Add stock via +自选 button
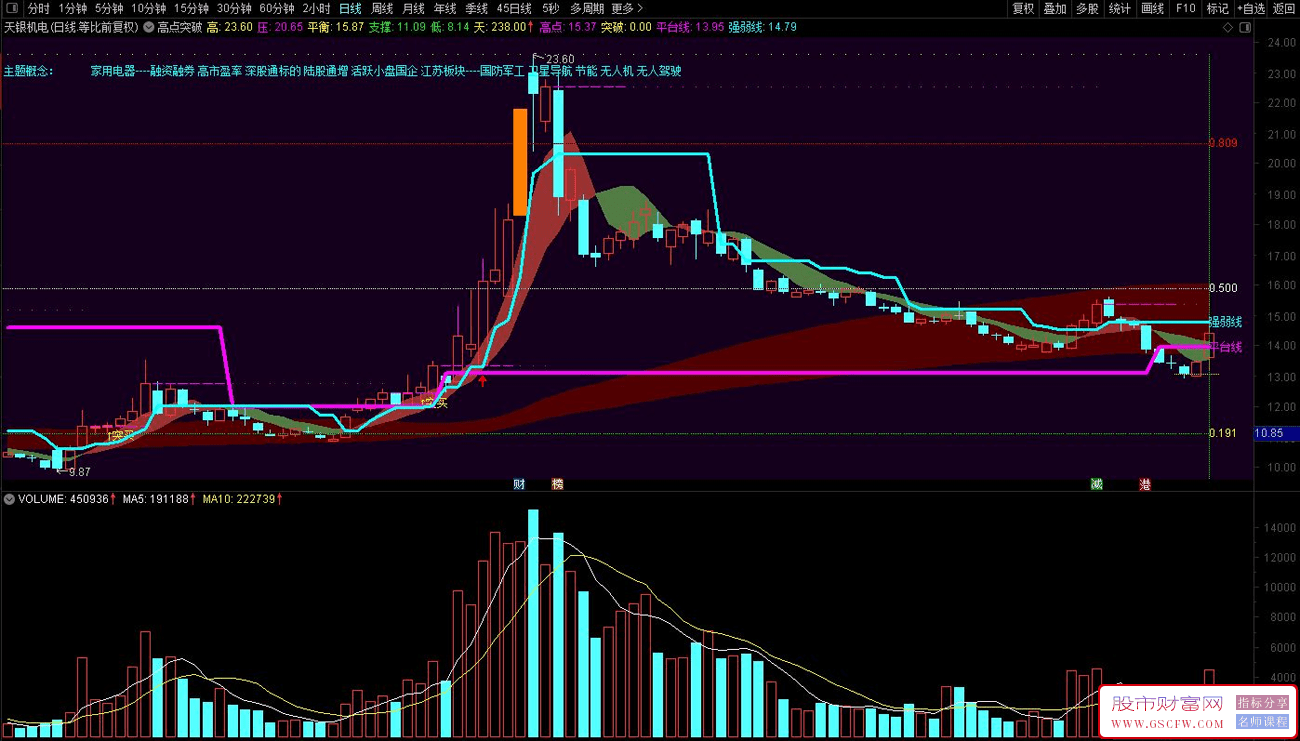 [x=1253, y=8]
